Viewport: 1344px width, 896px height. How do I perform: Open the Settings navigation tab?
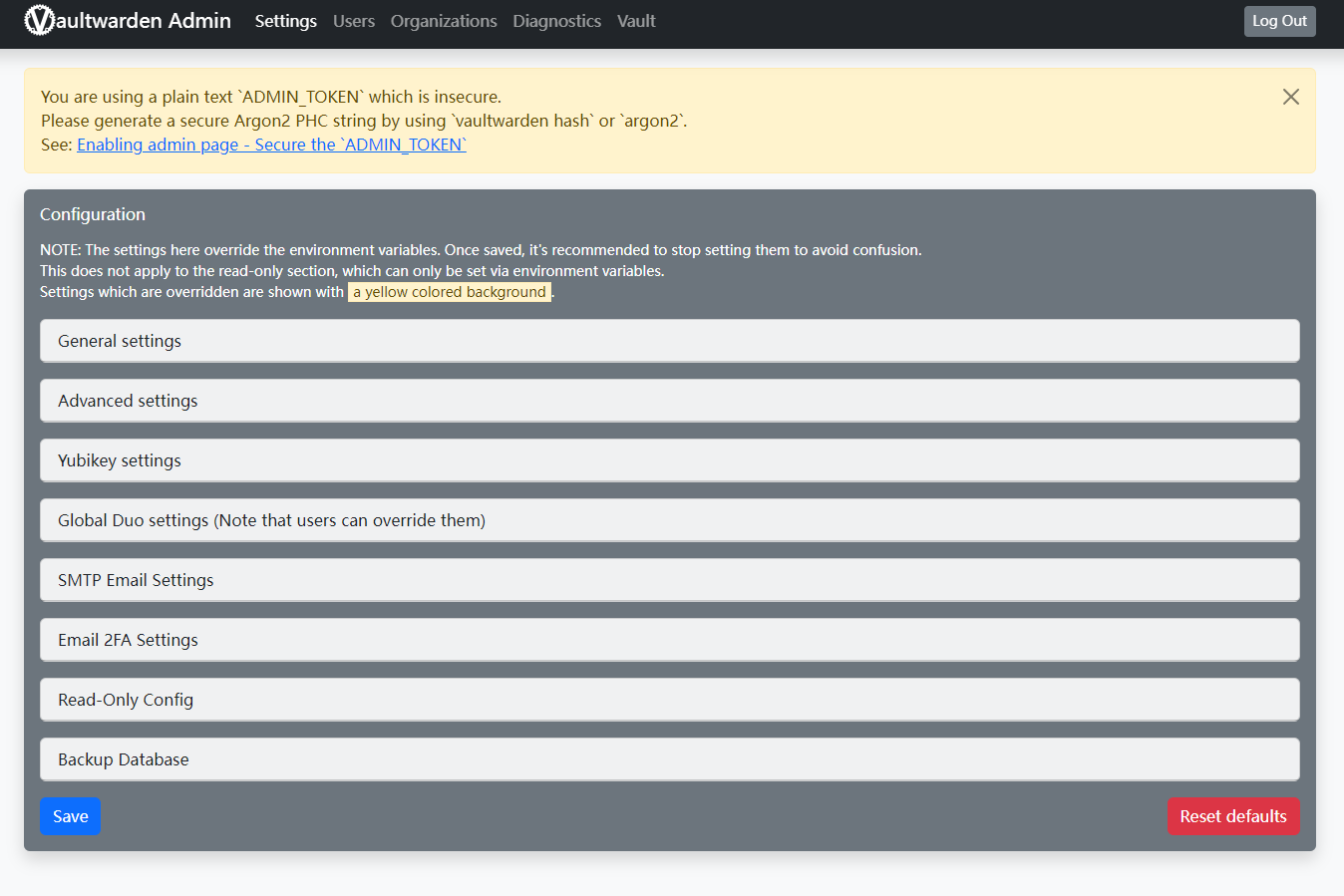pyautogui.click(x=285, y=21)
